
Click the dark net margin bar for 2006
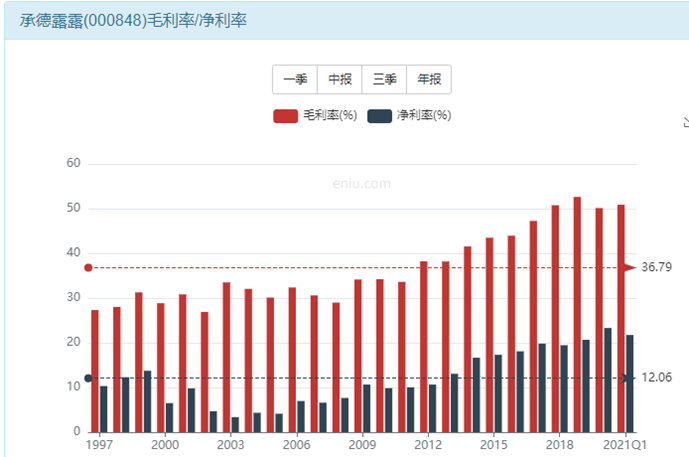pyautogui.click(x=301, y=417)
